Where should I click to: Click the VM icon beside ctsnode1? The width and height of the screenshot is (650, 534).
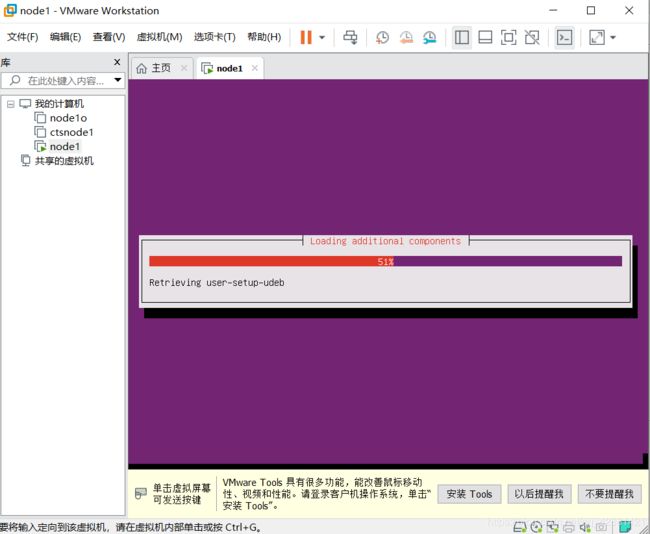[x=40, y=132]
